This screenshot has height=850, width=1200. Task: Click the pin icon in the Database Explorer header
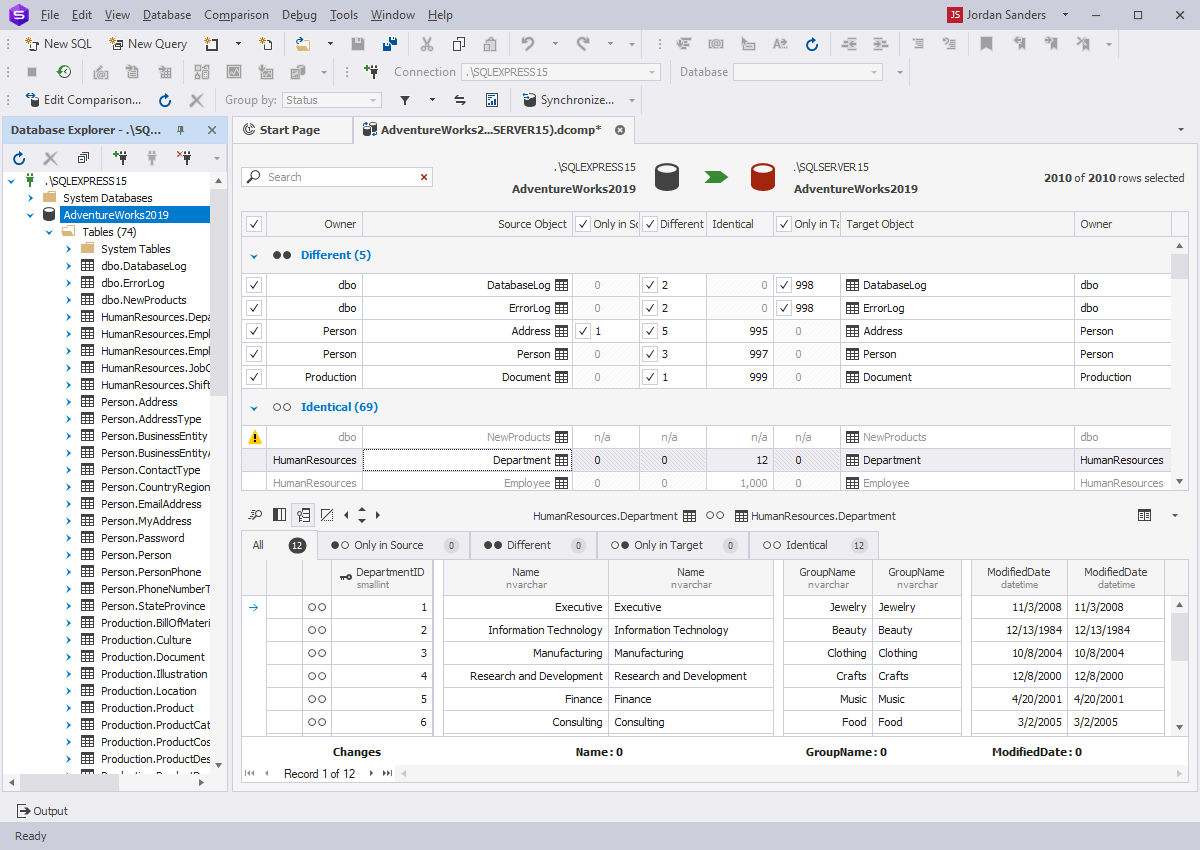tap(181, 130)
